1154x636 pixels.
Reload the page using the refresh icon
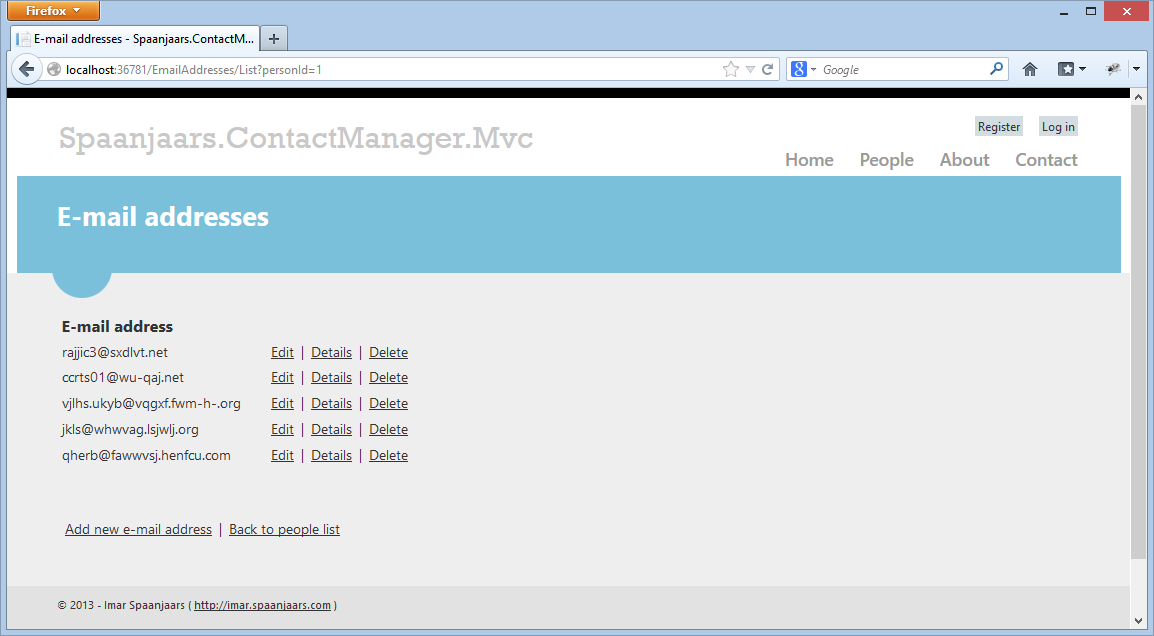[768, 69]
